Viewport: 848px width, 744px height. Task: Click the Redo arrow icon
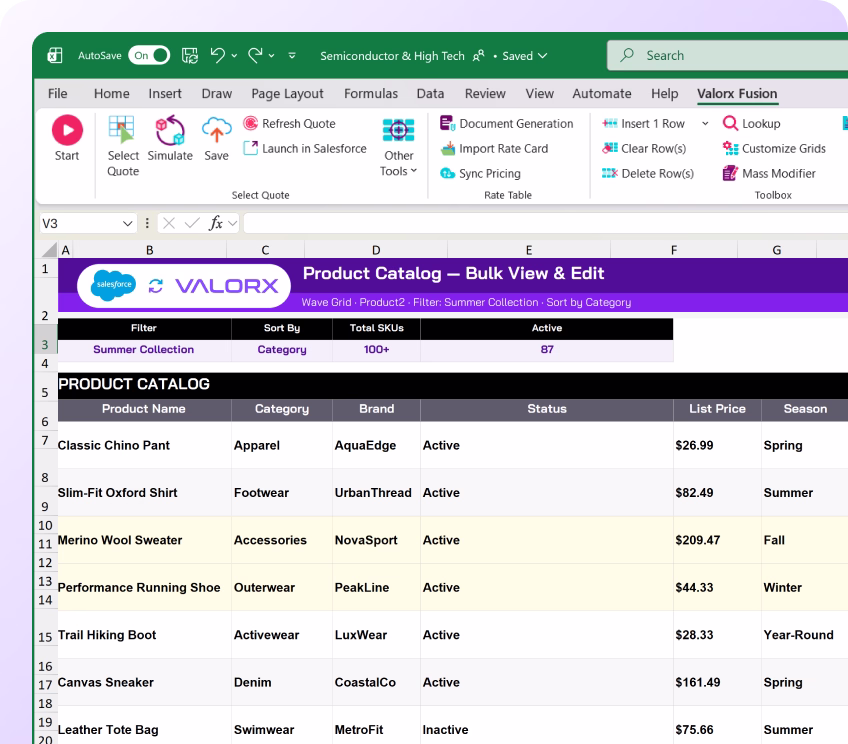(x=255, y=55)
